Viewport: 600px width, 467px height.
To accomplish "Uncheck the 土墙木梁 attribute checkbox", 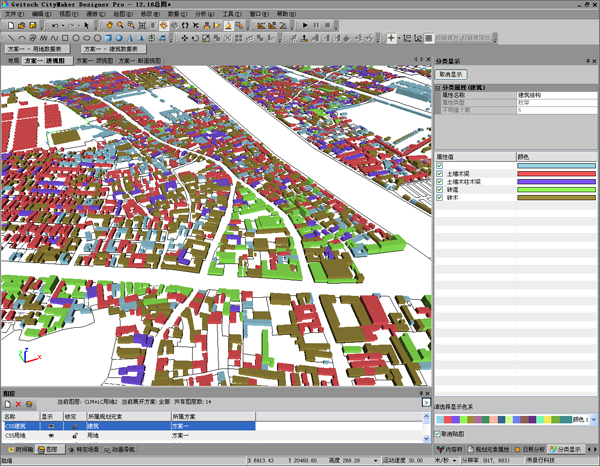I will tap(440, 174).
